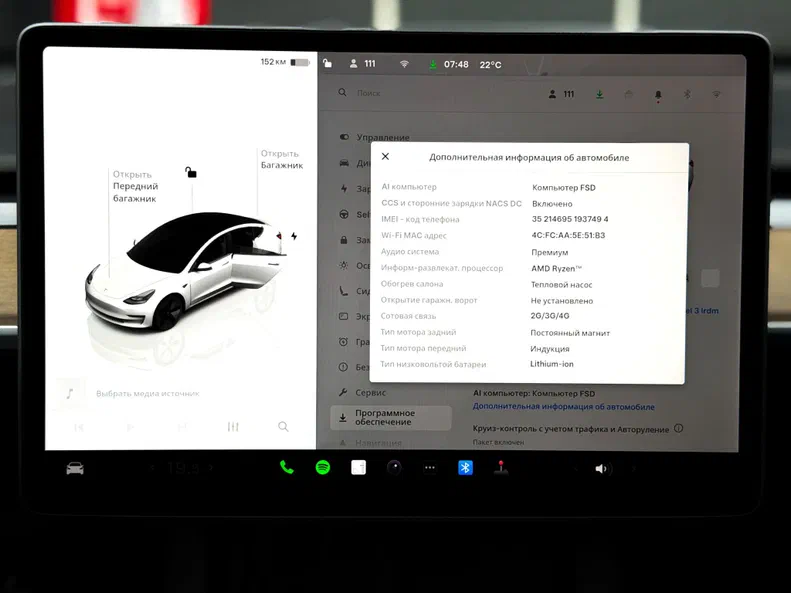Viewport: 791px width, 593px height.
Task: Tap the notifications bell icon
Action: coord(658,95)
